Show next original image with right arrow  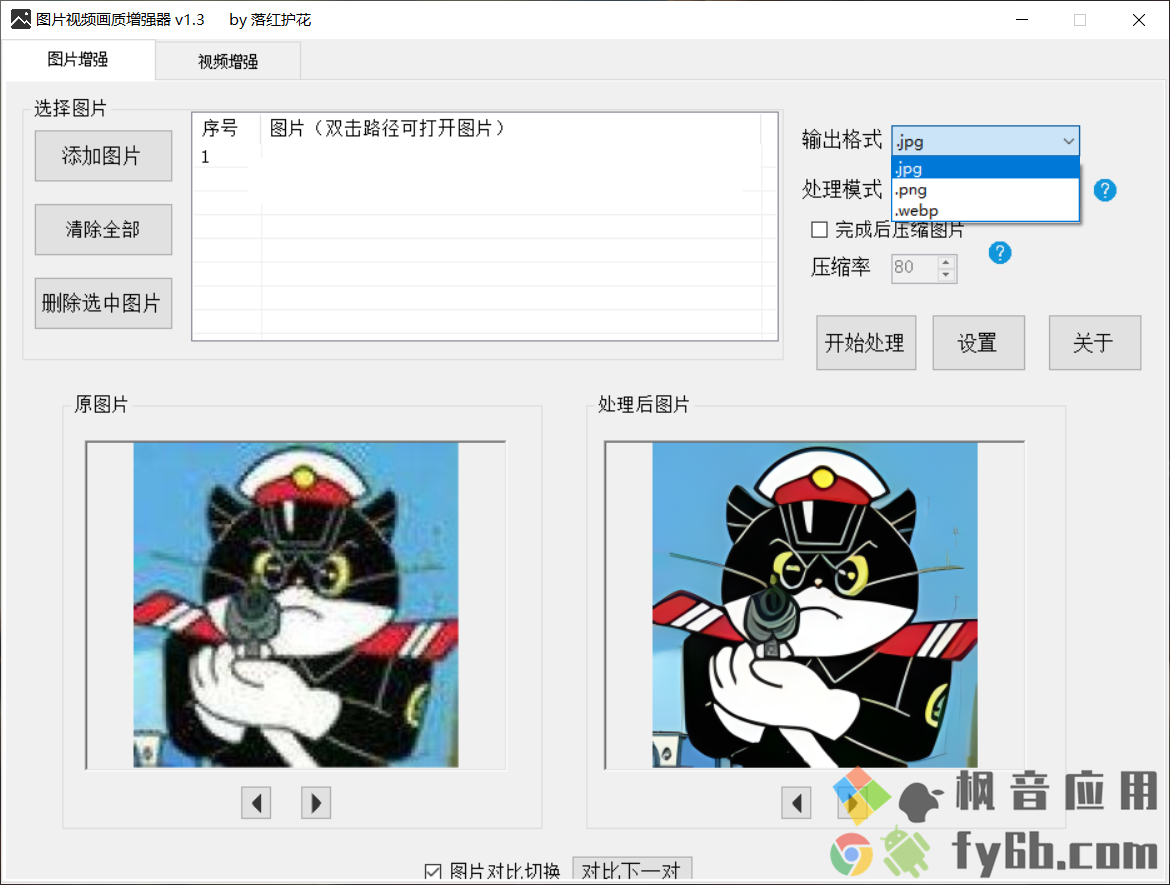(x=316, y=803)
